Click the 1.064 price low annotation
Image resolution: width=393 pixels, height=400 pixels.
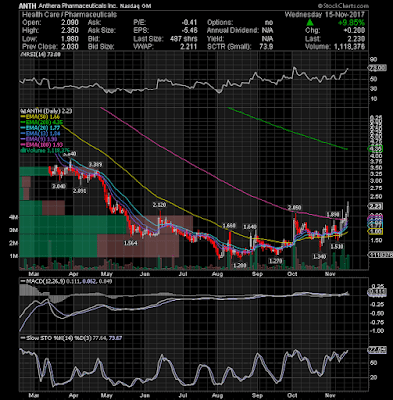(x=131, y=243)
